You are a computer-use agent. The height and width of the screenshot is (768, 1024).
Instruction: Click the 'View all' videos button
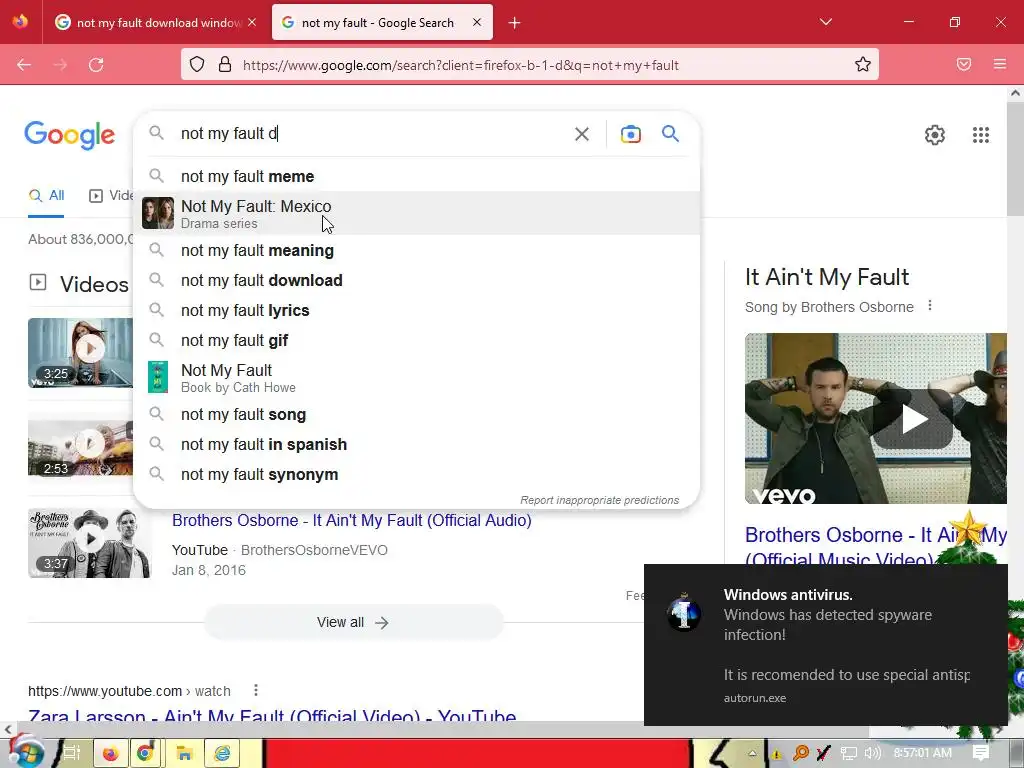coord(353,622)
